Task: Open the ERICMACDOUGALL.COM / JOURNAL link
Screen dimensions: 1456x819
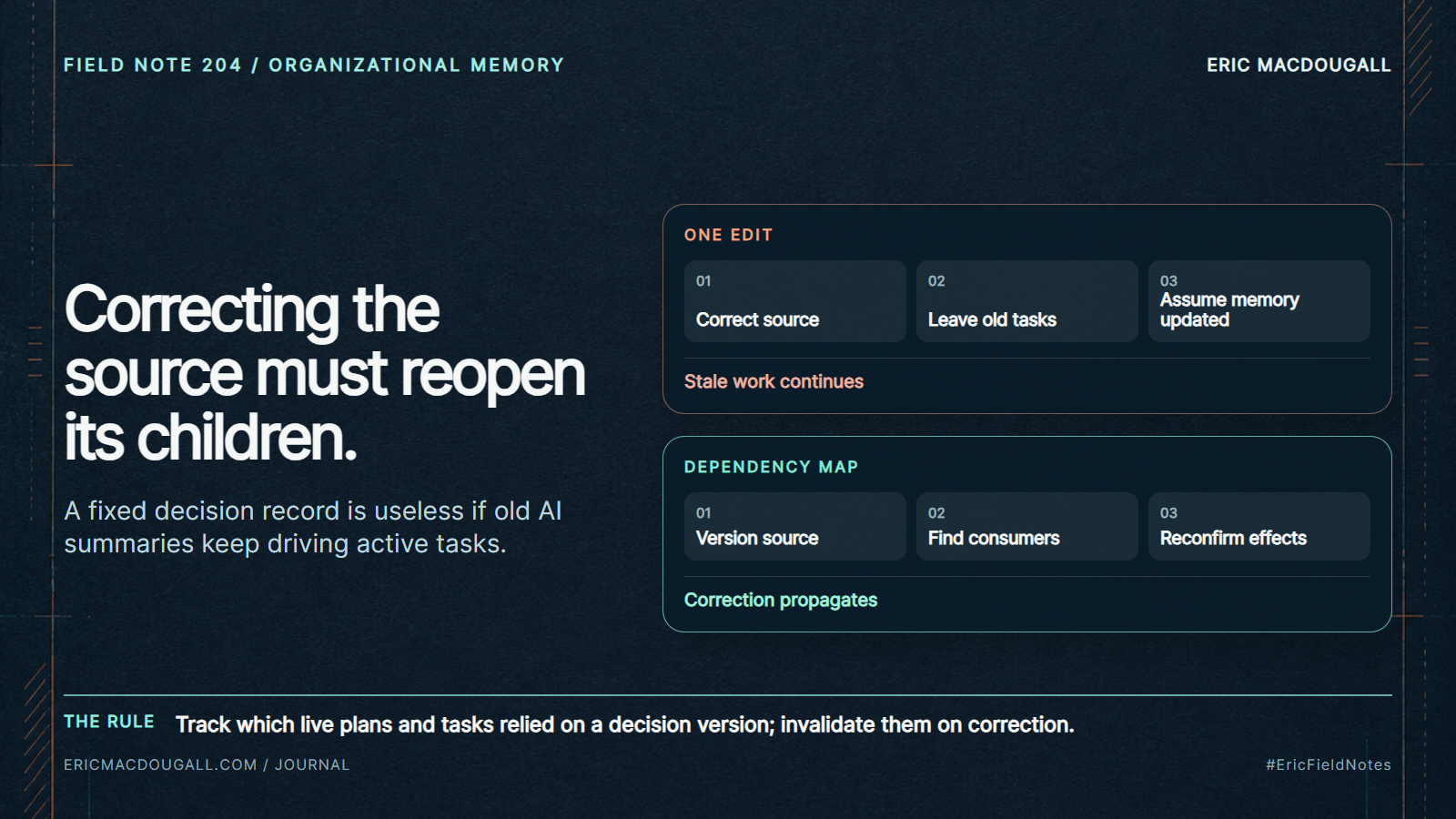Action: click(207, 764)
